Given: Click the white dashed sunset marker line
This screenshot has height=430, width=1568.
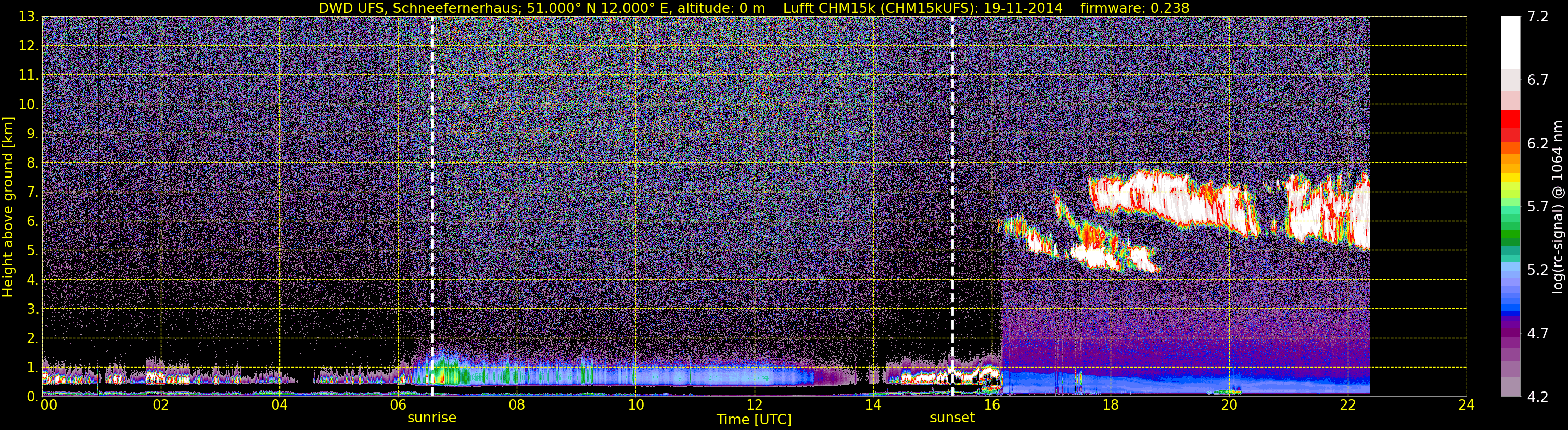Looking at the screenshot, I should coord(952,207).
